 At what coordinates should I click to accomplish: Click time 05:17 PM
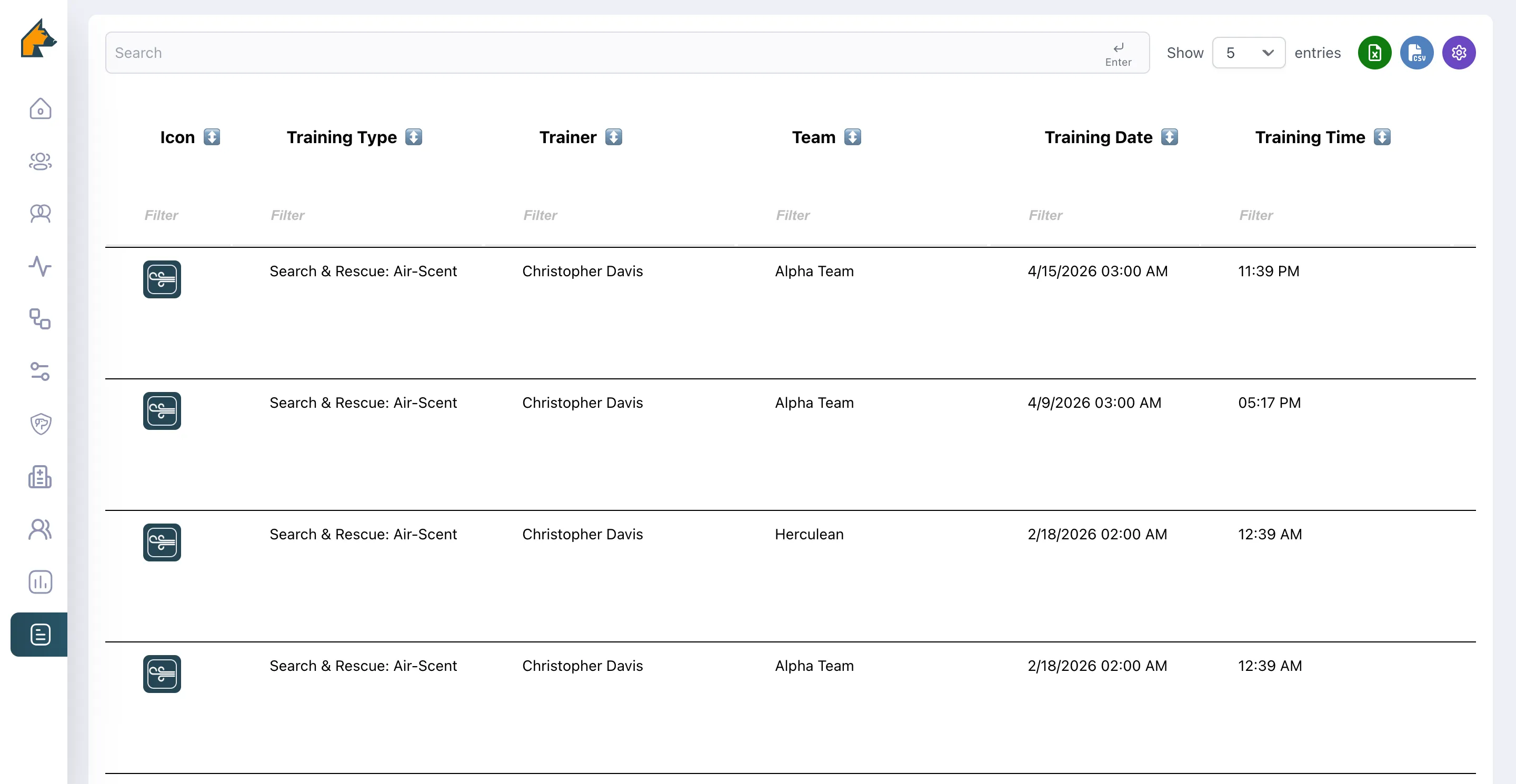click(x=1270, y=403)
